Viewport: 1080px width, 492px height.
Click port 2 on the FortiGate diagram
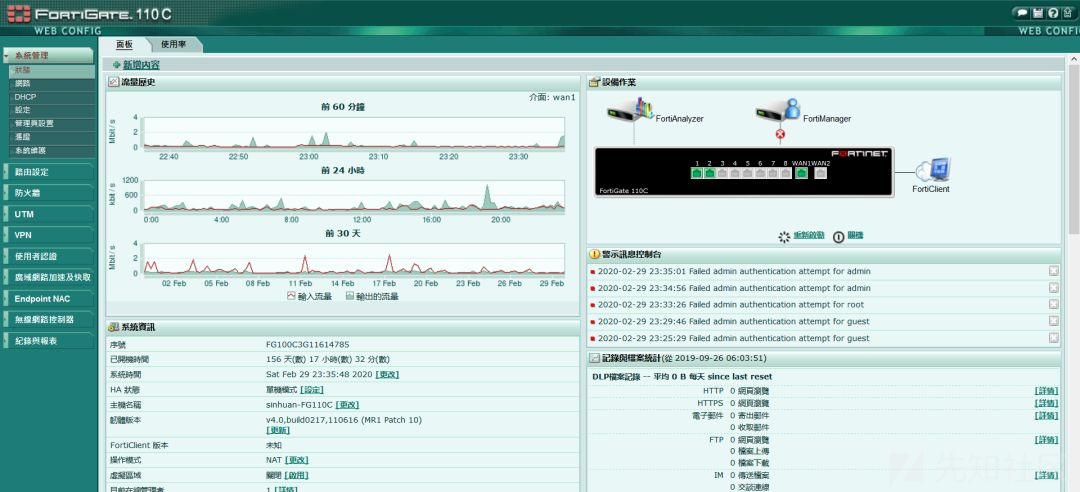click(709, 173)
